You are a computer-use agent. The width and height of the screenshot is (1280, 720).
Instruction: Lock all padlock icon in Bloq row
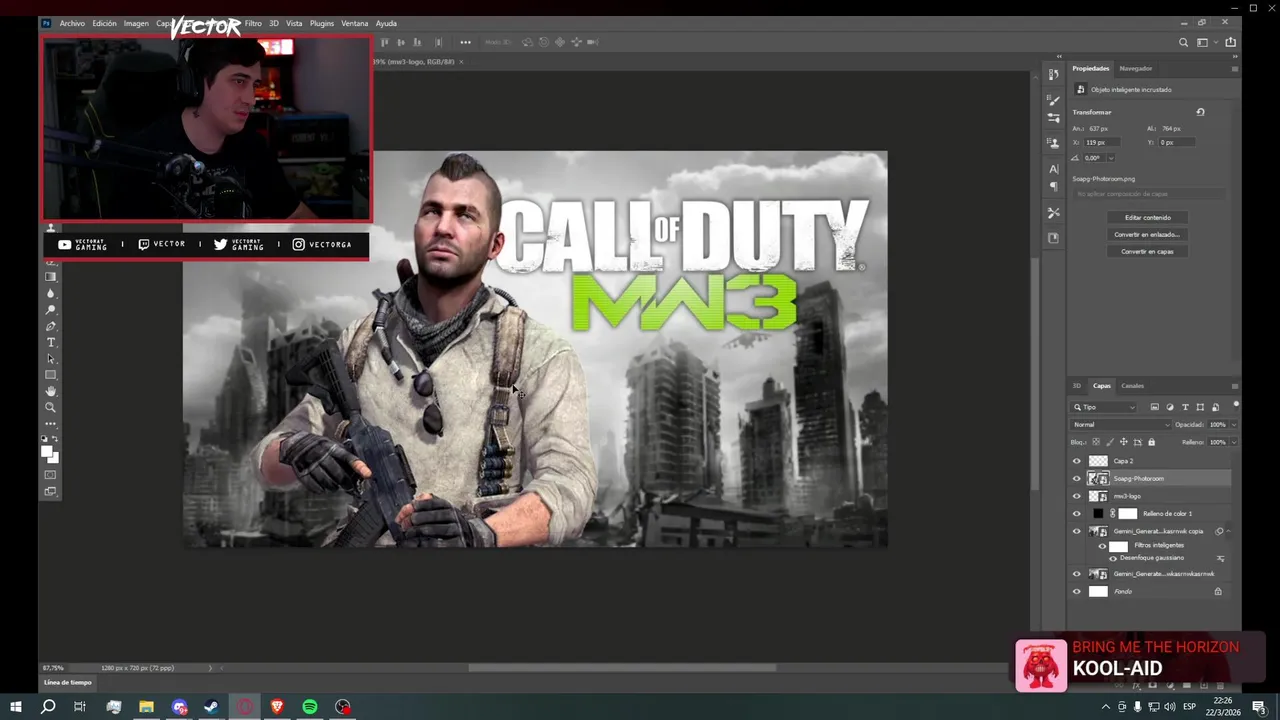pos(1151,442)
